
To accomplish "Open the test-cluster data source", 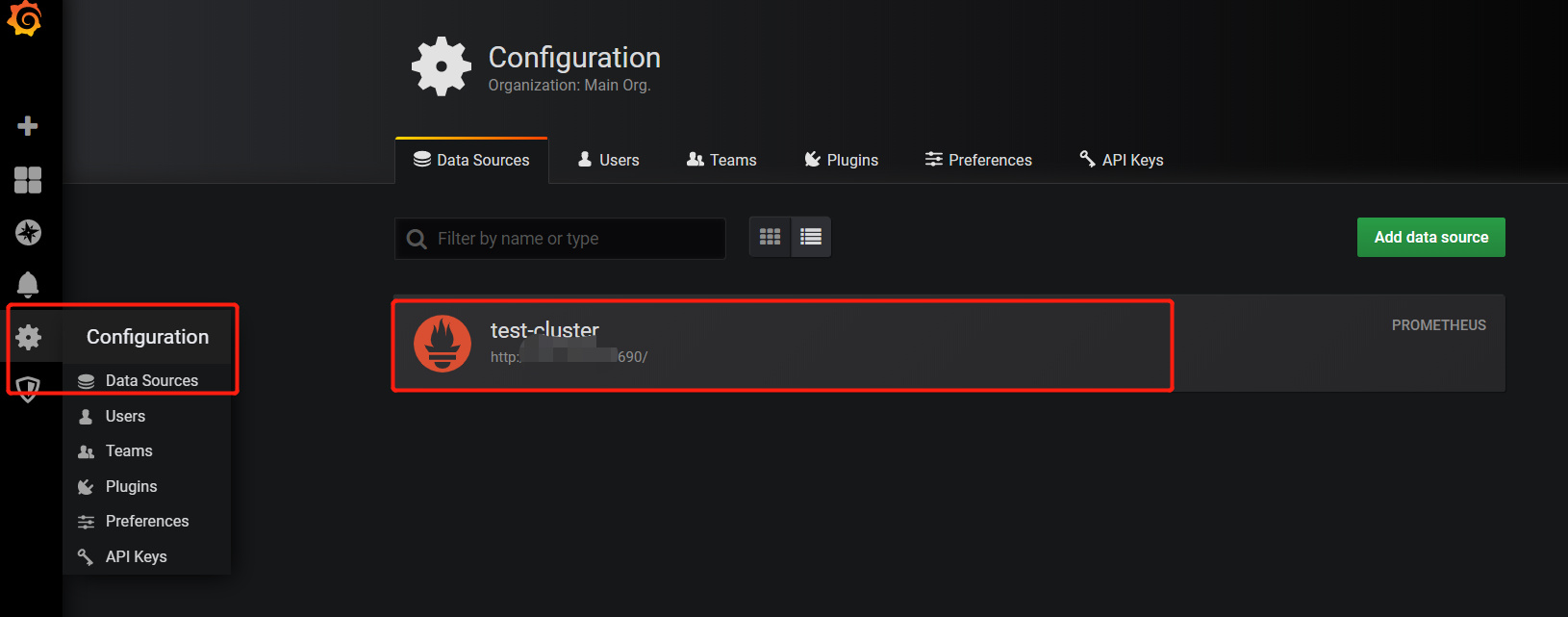I will [x=948, y=344].
